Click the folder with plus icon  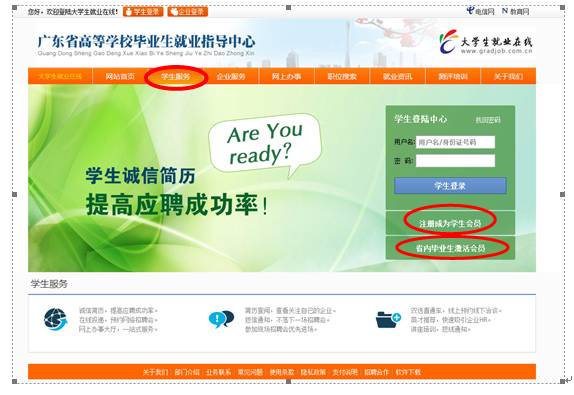388,319
